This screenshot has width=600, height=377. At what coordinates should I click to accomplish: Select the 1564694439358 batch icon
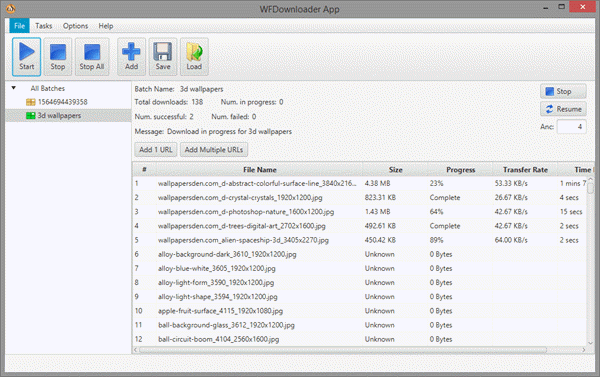(x=31, y=102)
